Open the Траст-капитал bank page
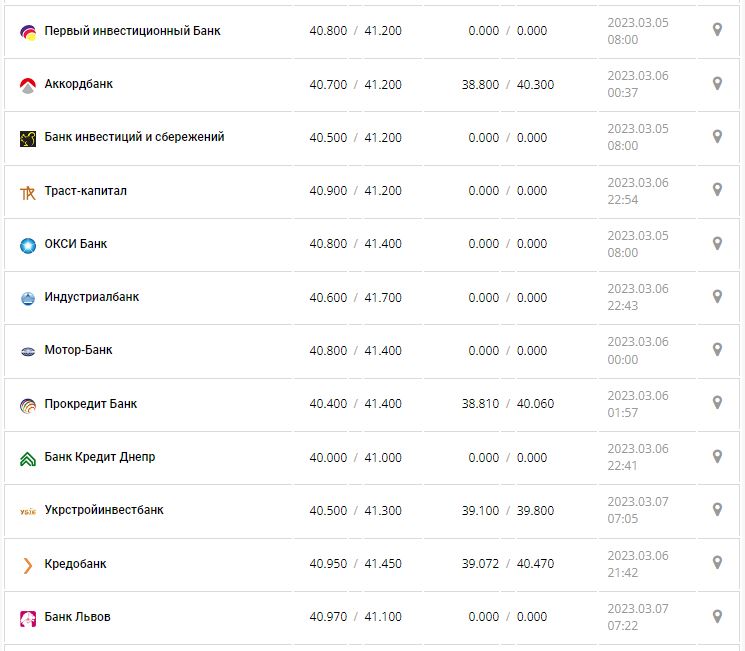This screenshot has width=745, height=651. (x=86, y=191)
